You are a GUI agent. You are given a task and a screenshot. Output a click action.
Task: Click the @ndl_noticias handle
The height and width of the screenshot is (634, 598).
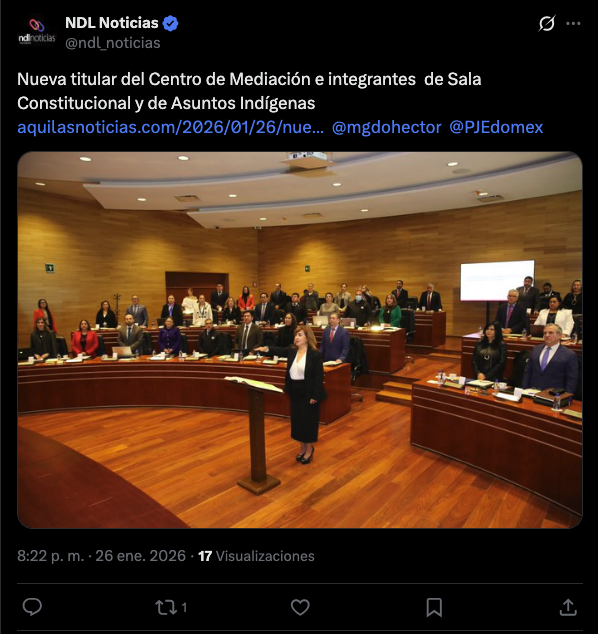tap(113, 43)
